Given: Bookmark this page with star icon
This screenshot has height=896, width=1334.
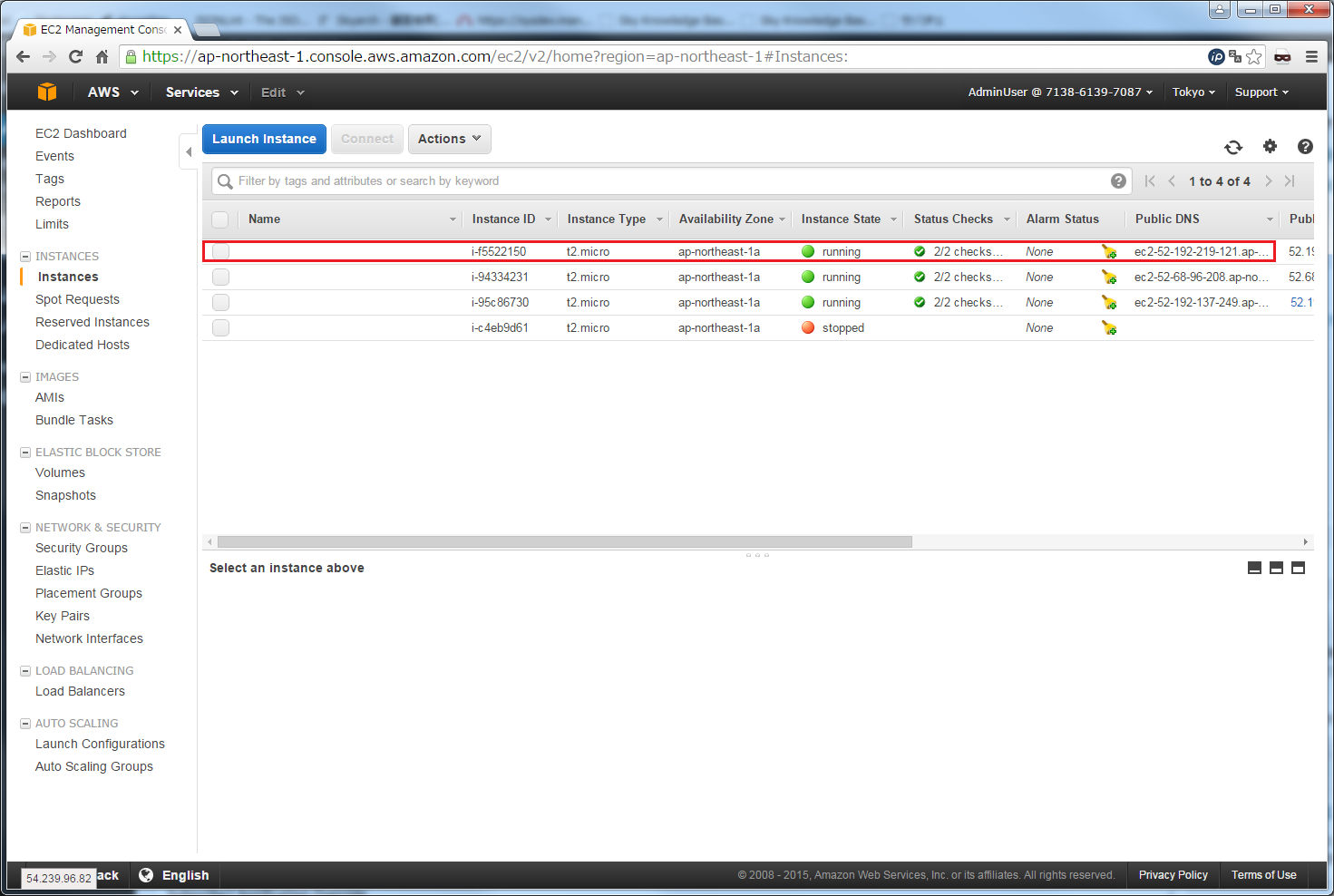Looking at the screenshot, I should point(1254,56).
